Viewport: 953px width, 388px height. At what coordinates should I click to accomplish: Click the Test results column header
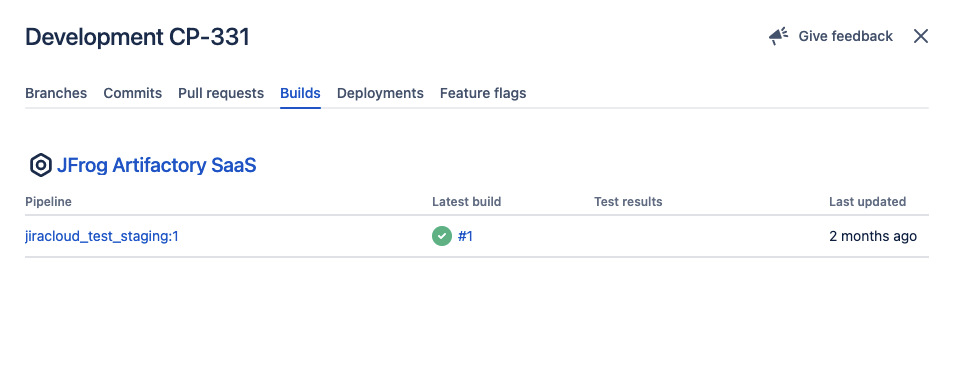[x=628, y=202]
